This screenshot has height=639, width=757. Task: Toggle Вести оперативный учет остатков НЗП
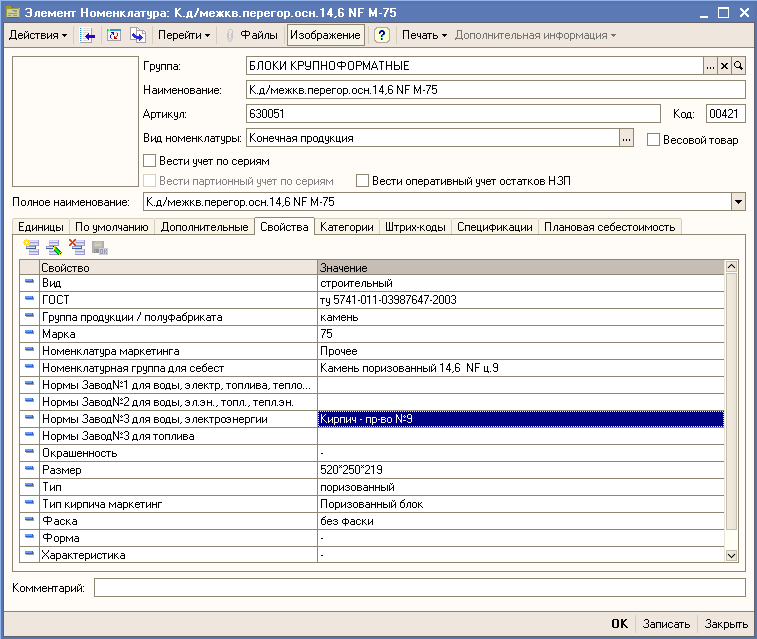pyautogui.click(x=363, y=181)
